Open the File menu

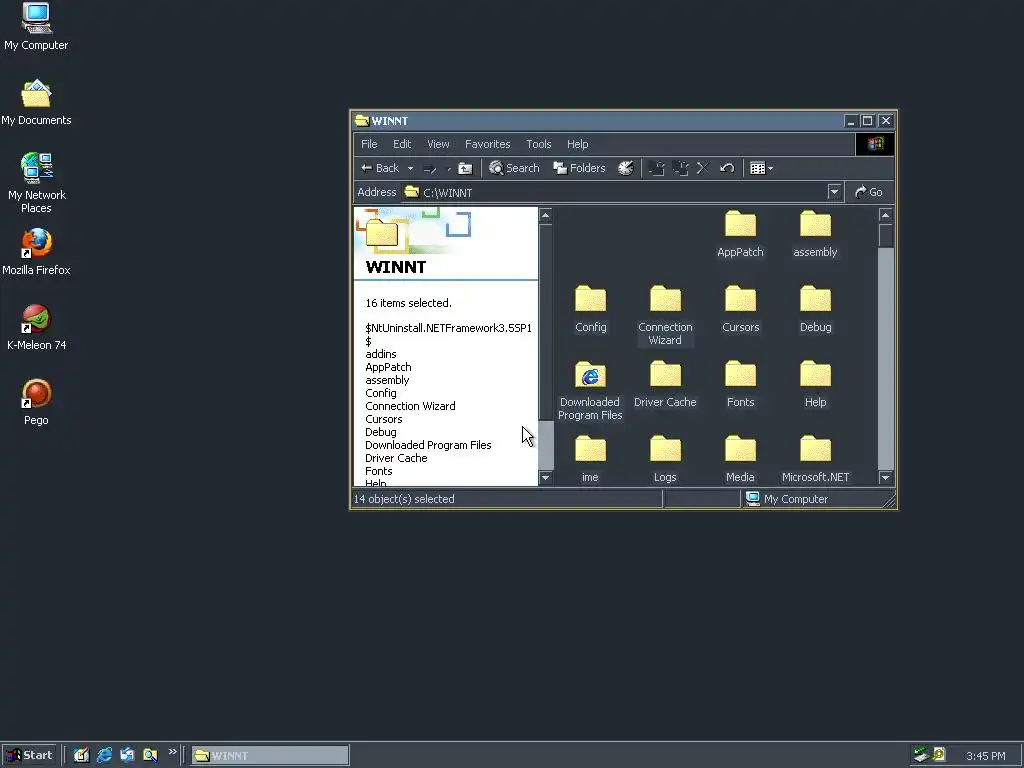click(369, 144)
